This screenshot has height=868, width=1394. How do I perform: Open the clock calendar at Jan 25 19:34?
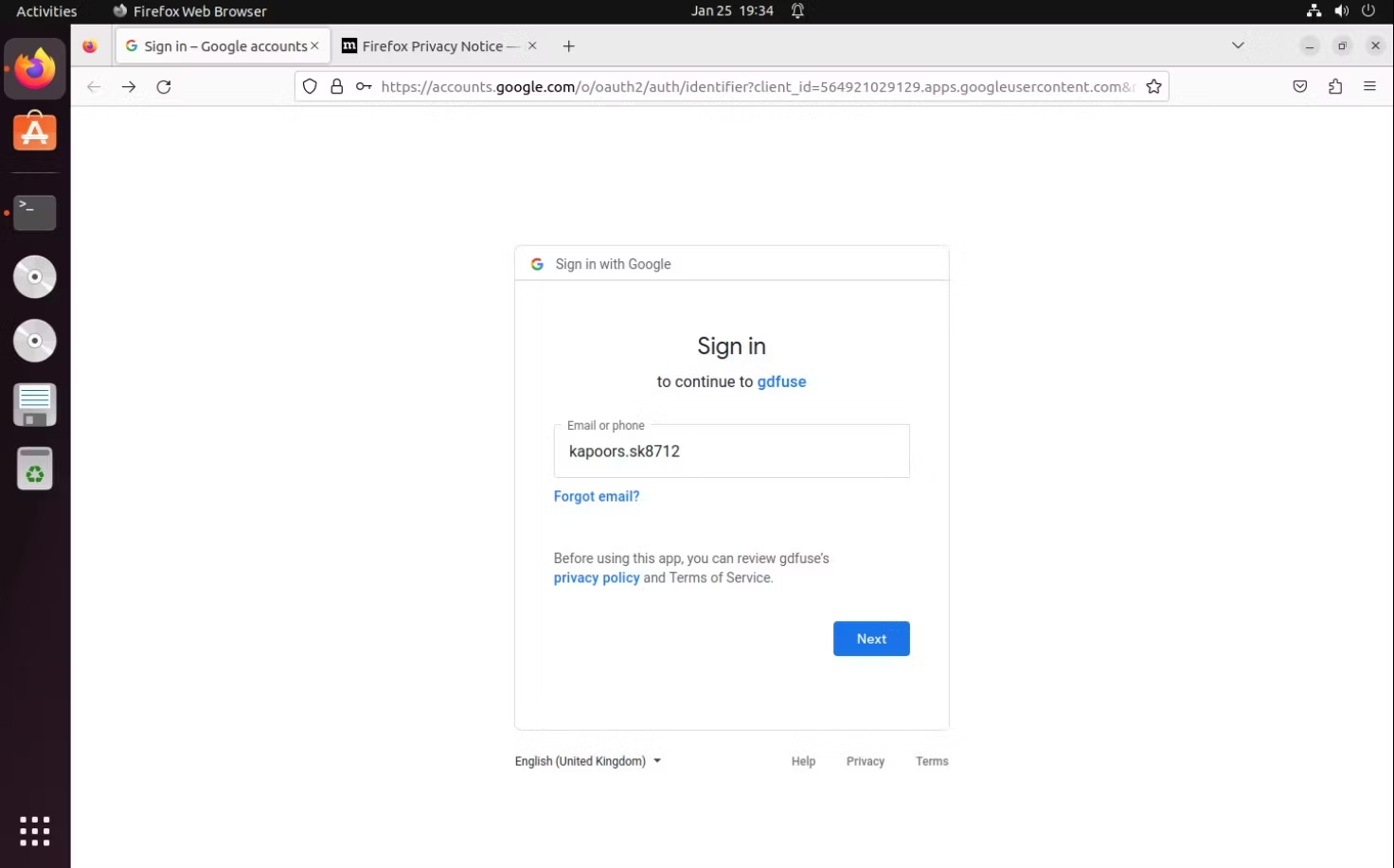click(732, 11)
